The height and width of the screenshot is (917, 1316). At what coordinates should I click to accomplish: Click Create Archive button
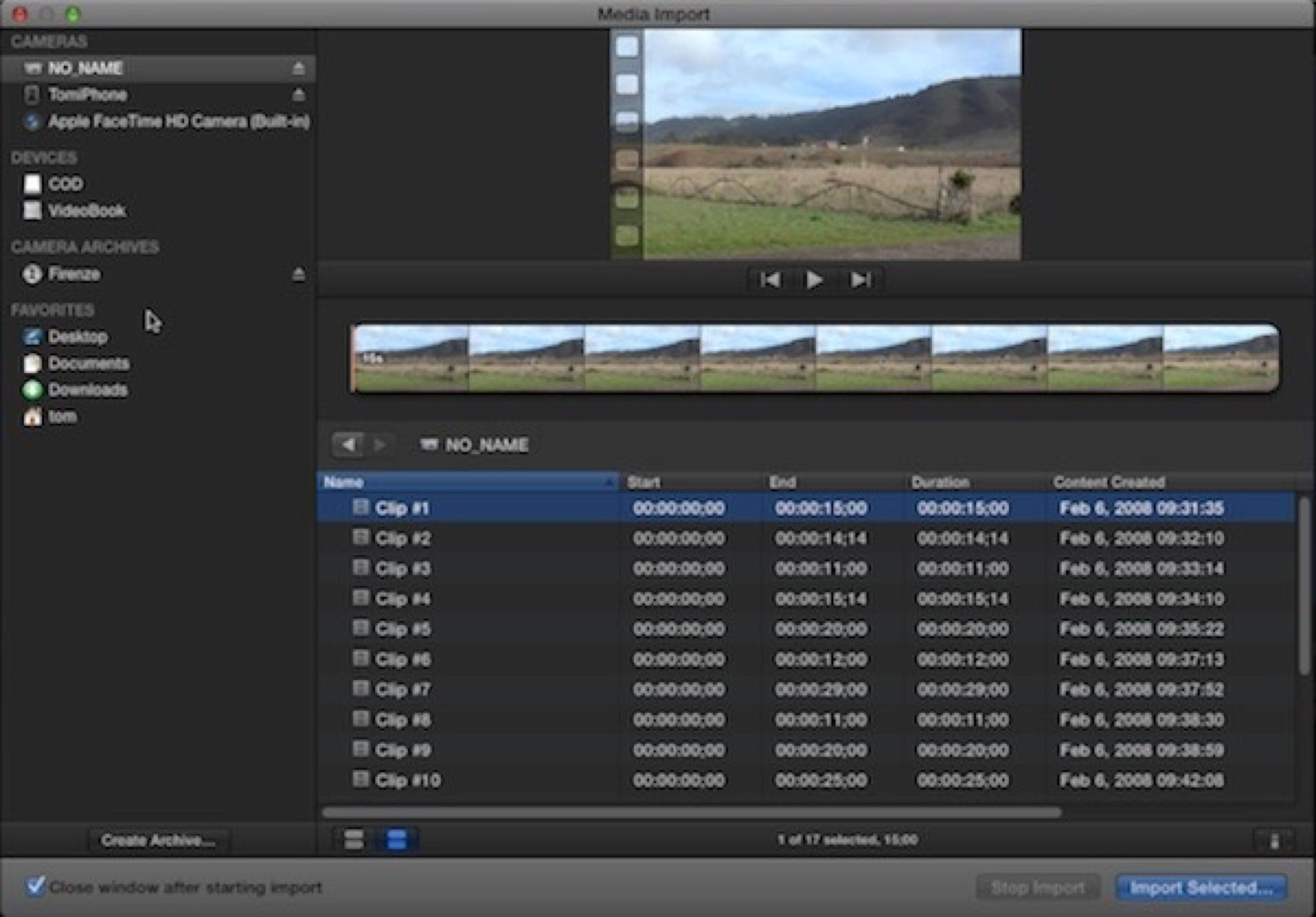coord(158,840)
